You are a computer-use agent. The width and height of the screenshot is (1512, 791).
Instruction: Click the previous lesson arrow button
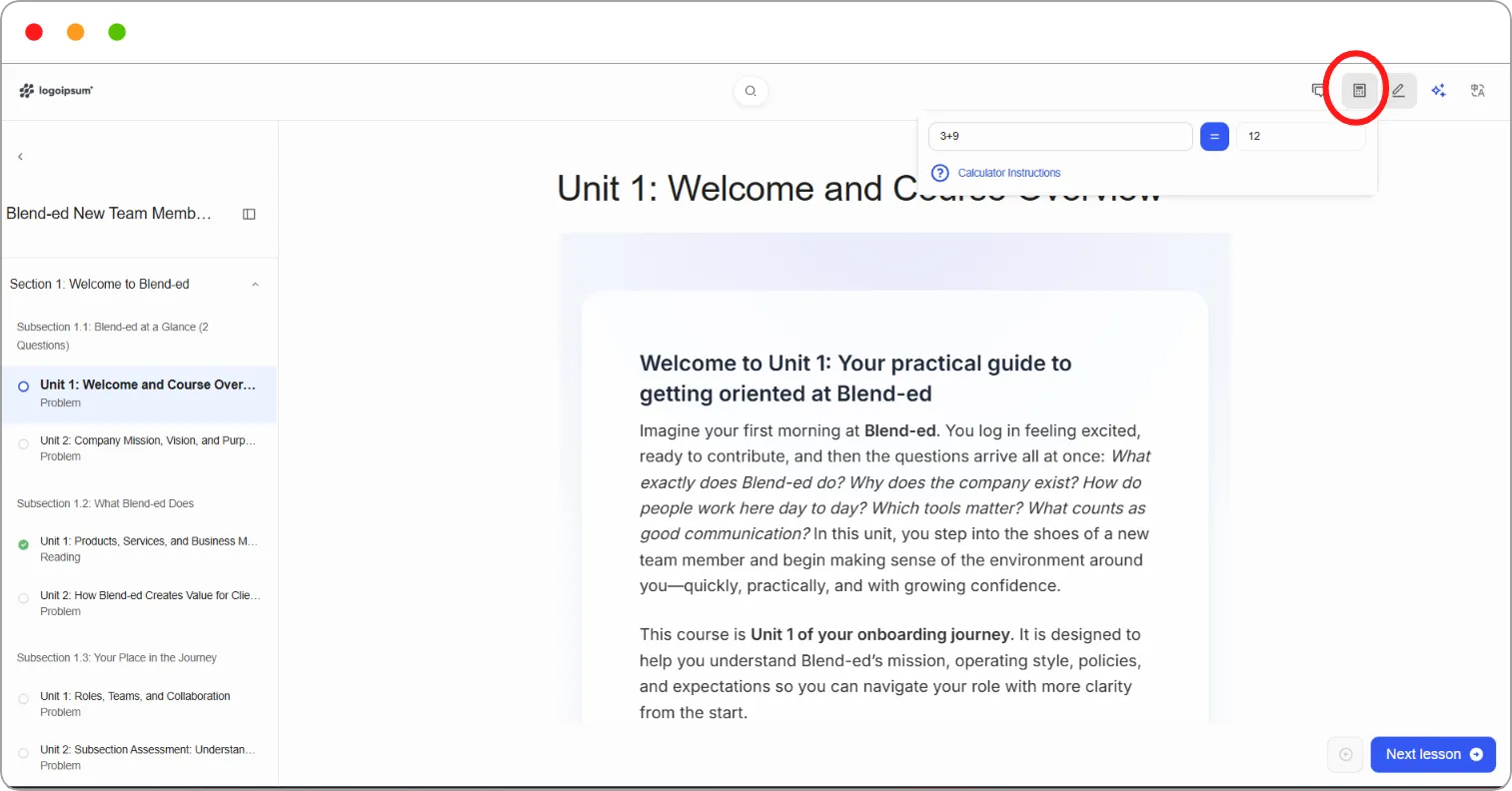click(x=1345, y=754)
